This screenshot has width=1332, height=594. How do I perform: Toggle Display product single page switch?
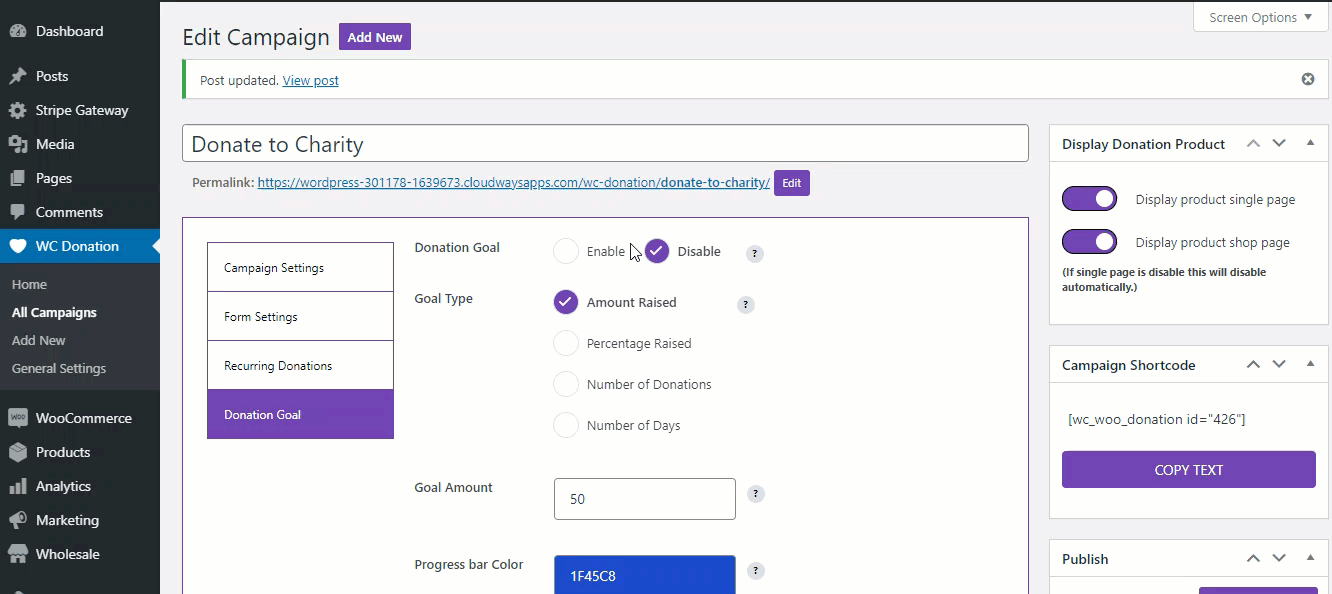pyautogui.click(x=1089, y=199)
